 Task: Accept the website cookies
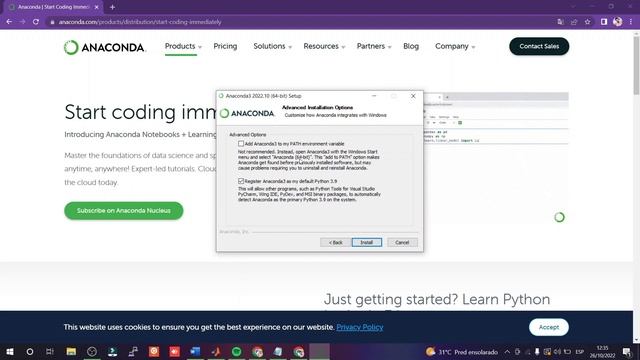(549, 327)
